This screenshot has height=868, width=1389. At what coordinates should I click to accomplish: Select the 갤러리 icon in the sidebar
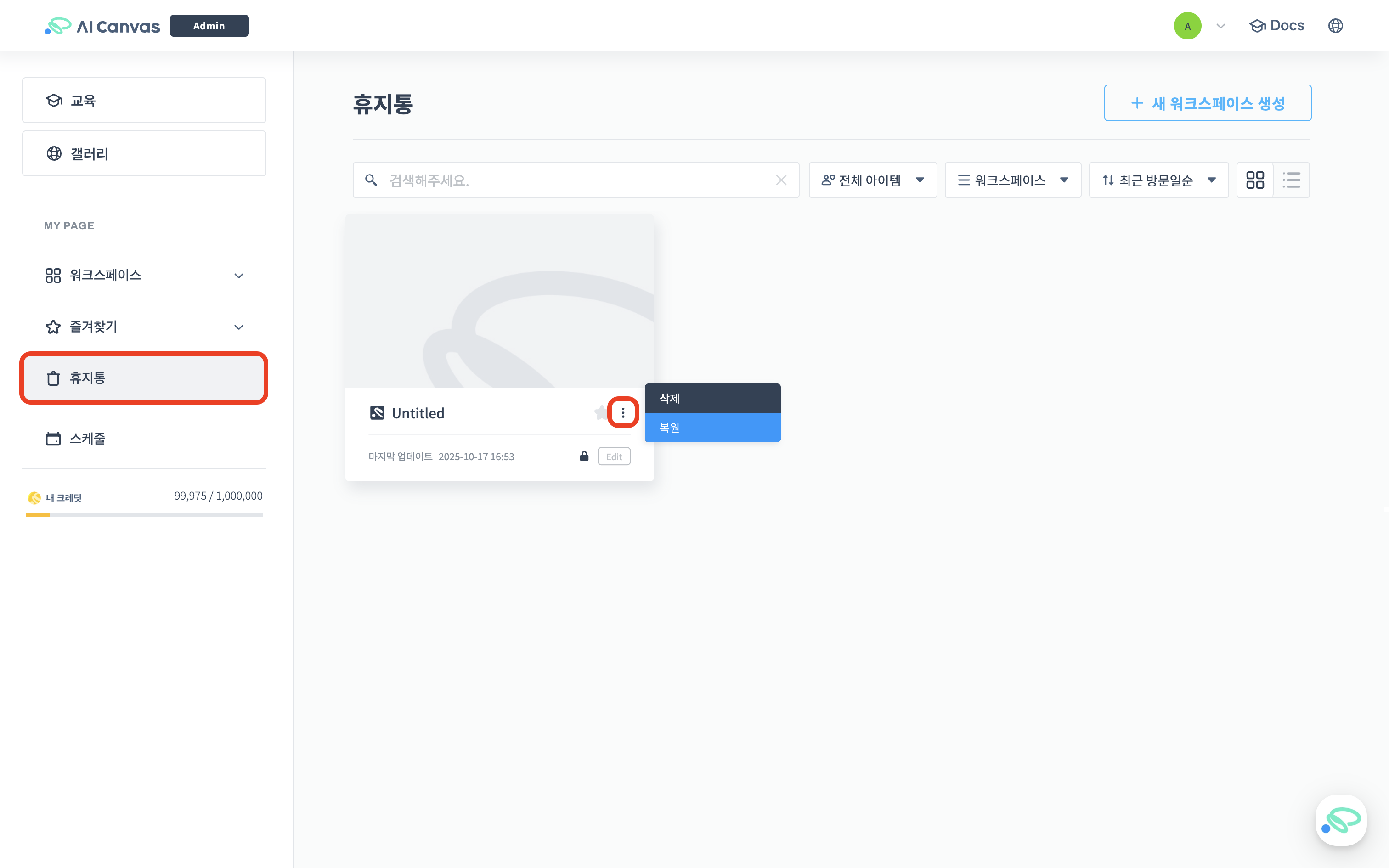click(53, 153)
